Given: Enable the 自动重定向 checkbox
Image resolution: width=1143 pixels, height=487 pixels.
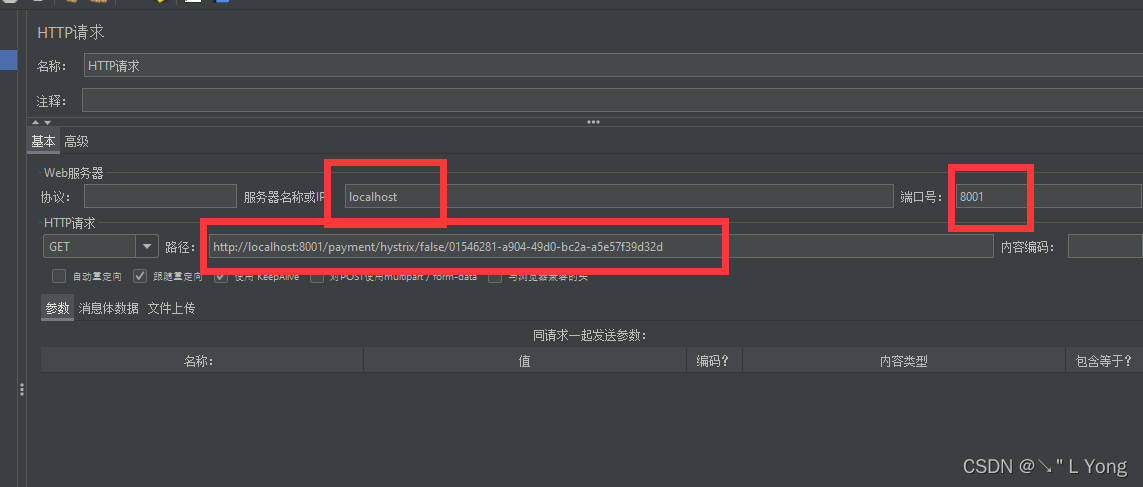Looking at the screenshot, I should click(59, 276).
